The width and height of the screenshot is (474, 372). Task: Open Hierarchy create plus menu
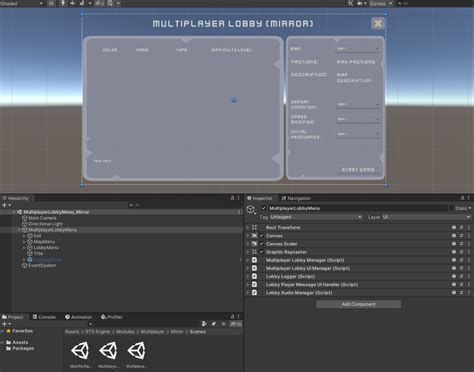[6, 205]
